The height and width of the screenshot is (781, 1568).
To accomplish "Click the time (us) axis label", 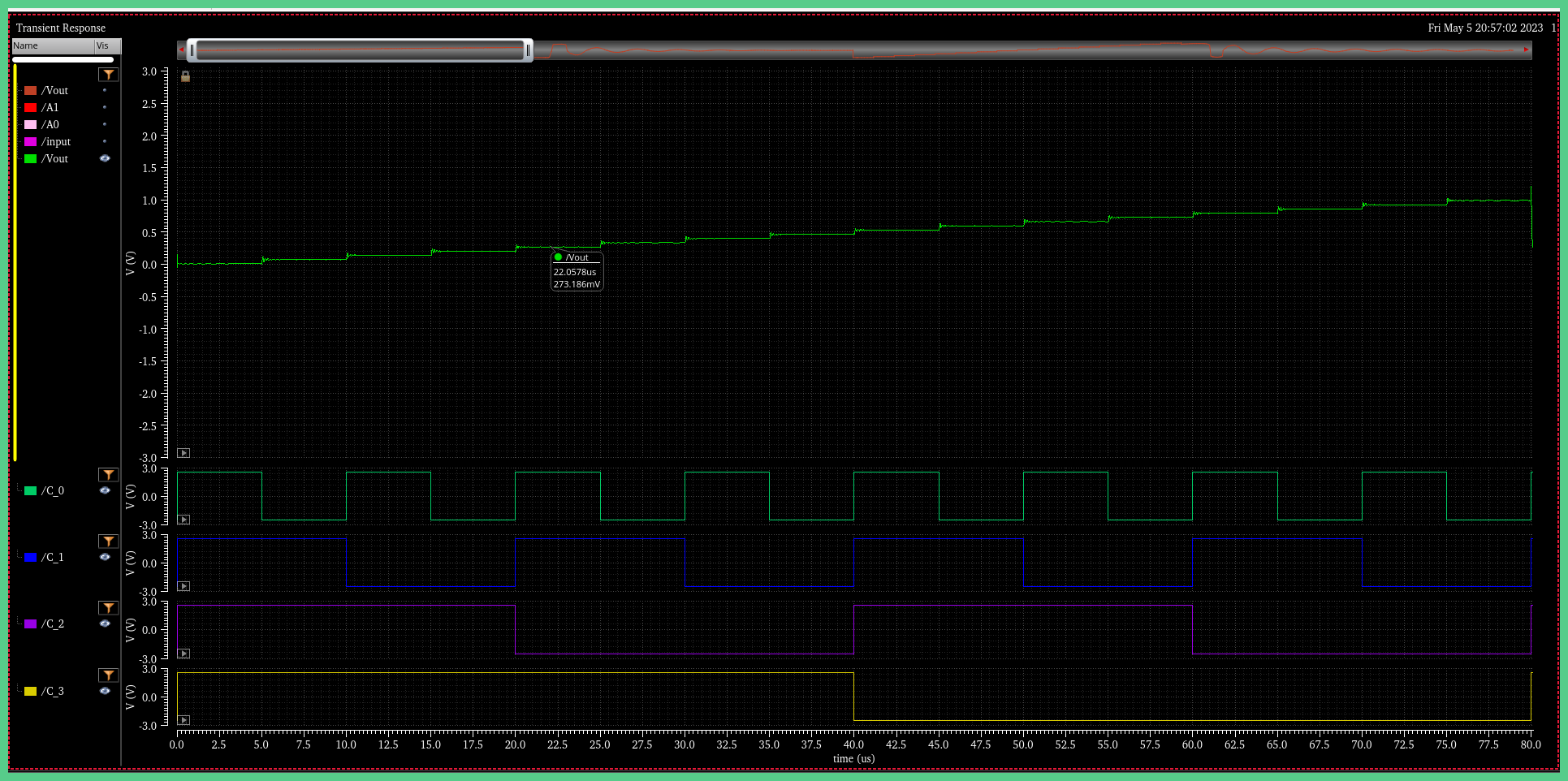I will 853,759.
